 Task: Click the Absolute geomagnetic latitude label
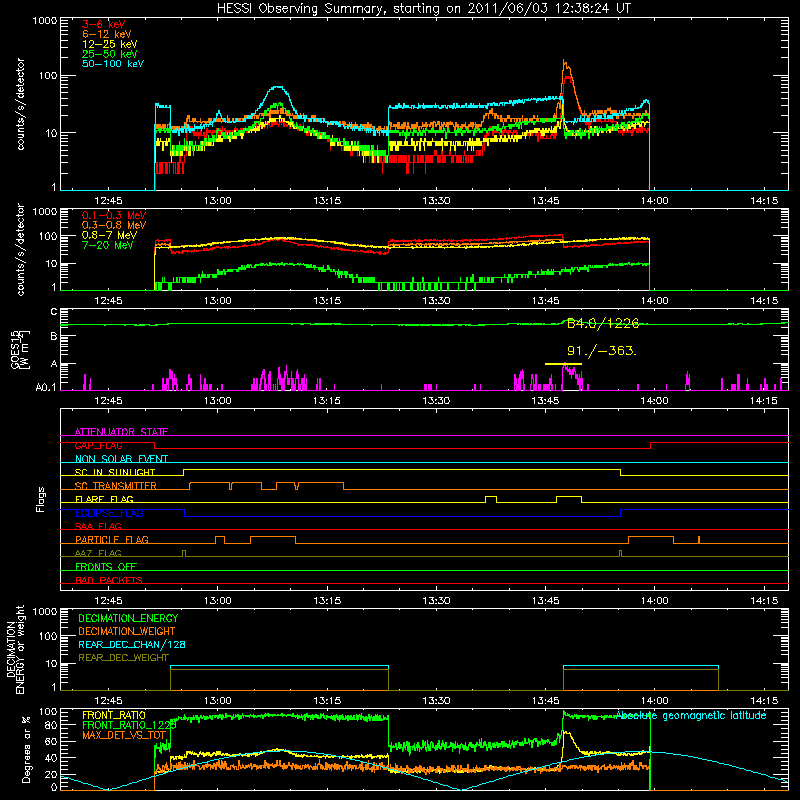691,716
